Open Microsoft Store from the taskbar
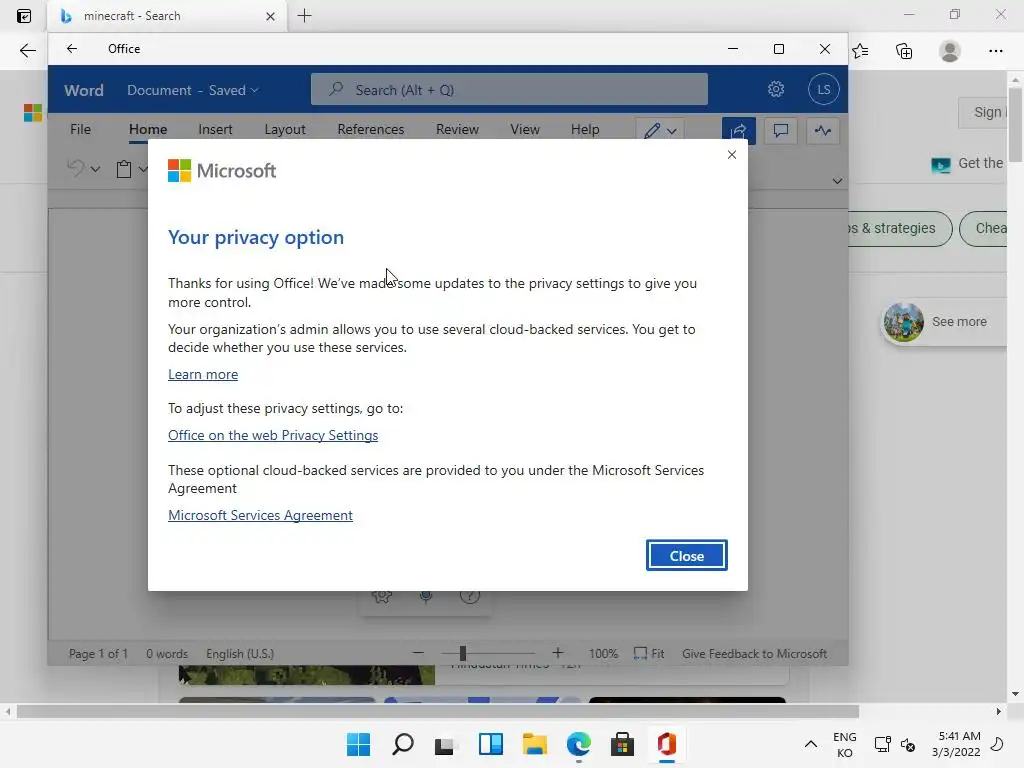Screen dimensions: 1024x768 622,744
